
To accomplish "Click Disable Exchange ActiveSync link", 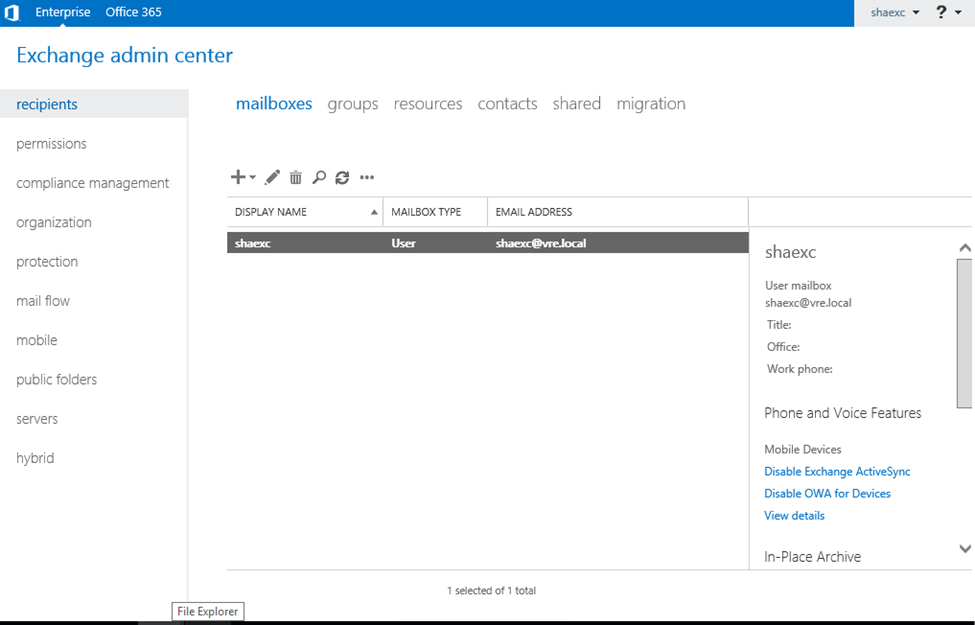I will click(x=837, y=471).
